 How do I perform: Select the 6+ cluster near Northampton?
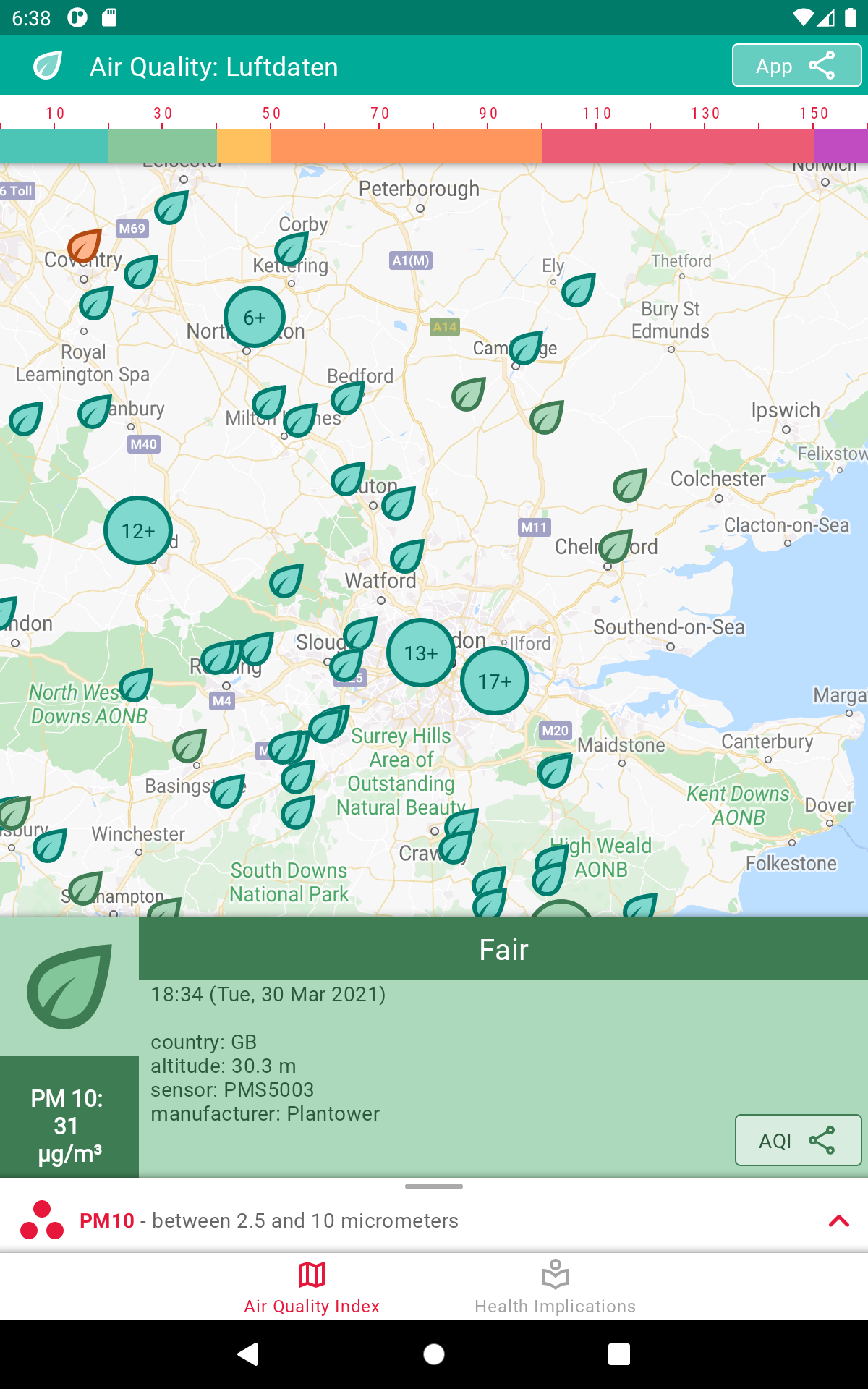click(254, 318)
